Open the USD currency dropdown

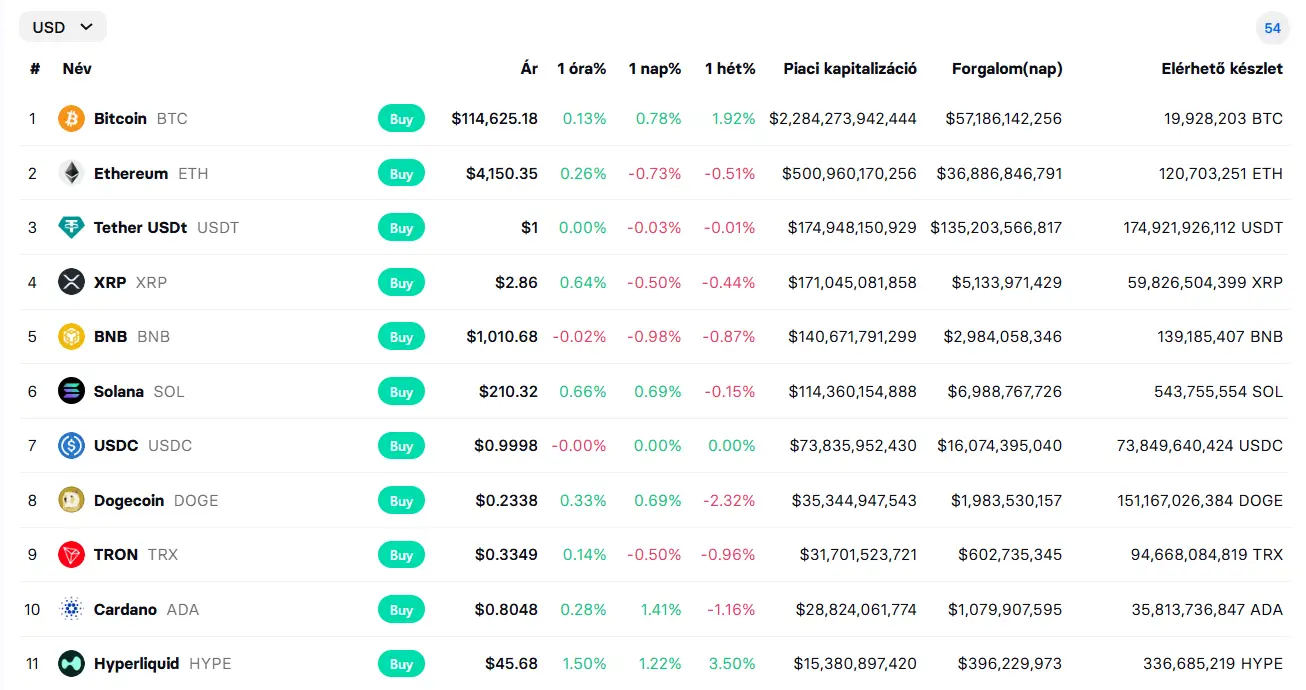62,27
